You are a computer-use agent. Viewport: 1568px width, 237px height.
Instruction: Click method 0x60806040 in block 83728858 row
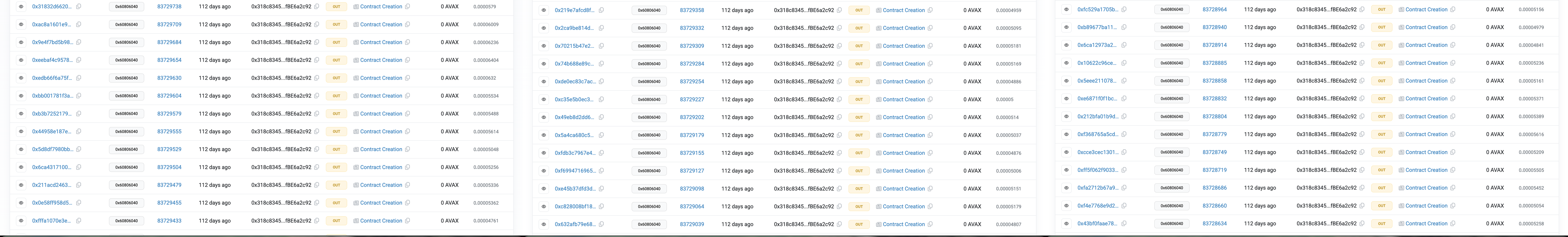point(1172,81)
